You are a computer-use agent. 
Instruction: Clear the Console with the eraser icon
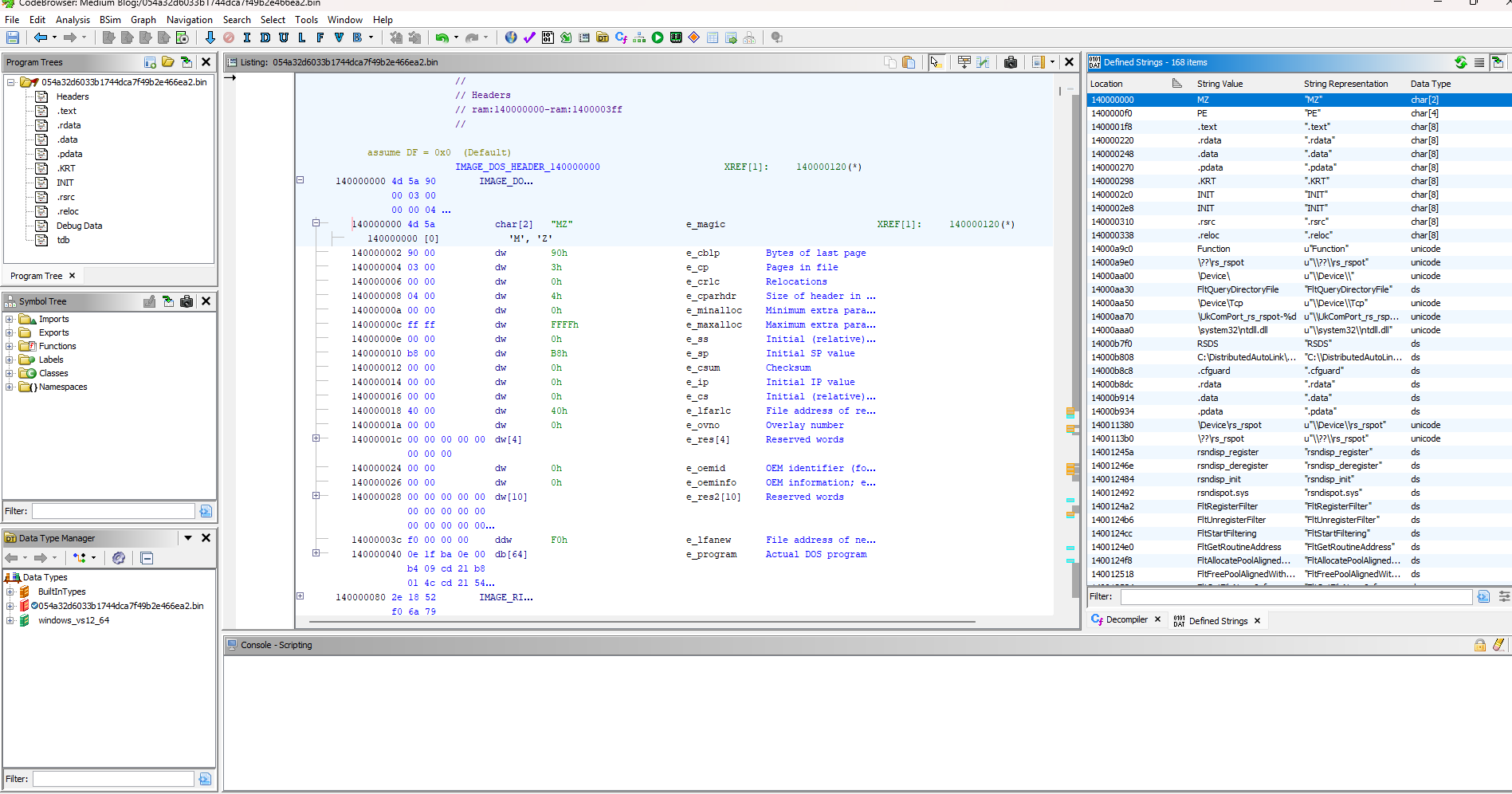coord(1498,645)
